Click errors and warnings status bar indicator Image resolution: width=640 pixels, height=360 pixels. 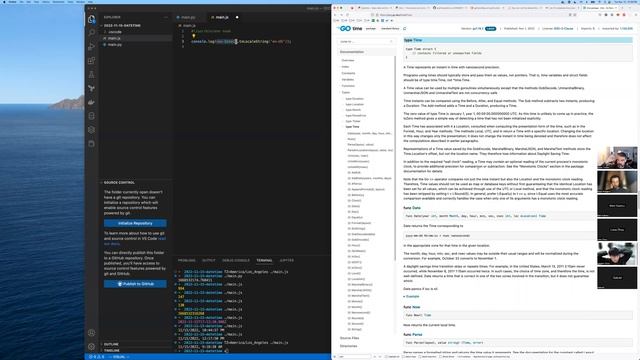[97, 357]
